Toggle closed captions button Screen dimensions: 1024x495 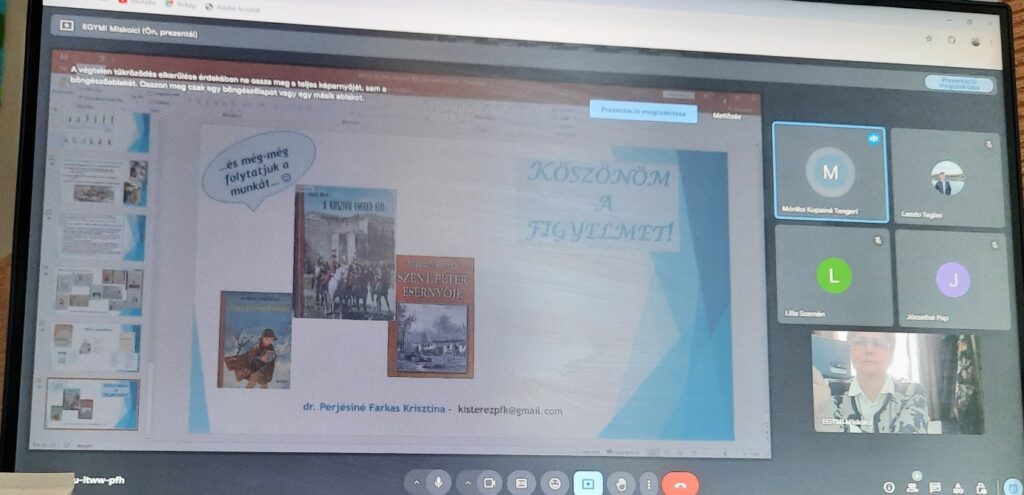point(520,483)
